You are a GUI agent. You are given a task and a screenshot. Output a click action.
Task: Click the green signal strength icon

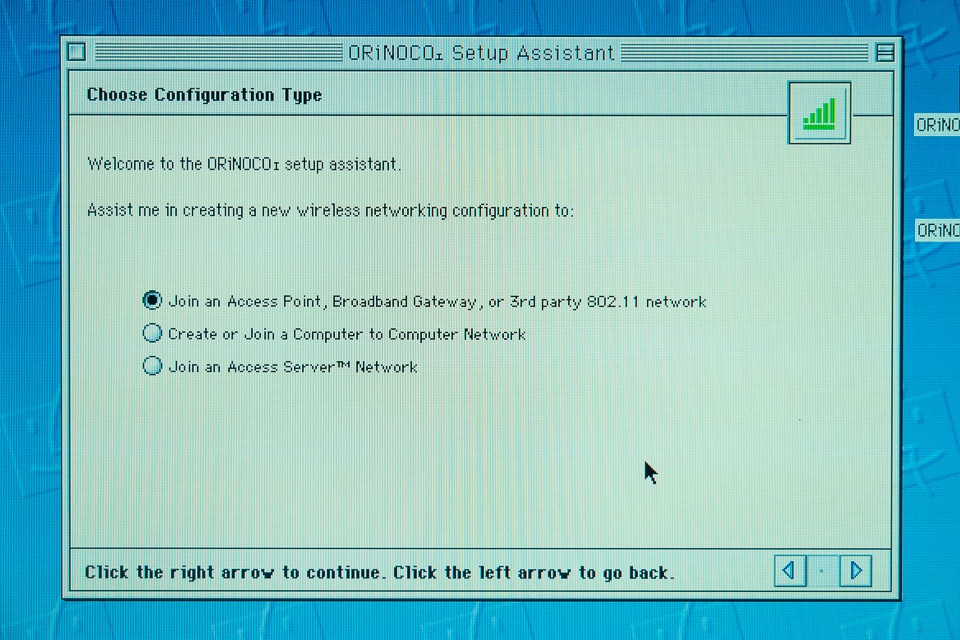[819, 113]
